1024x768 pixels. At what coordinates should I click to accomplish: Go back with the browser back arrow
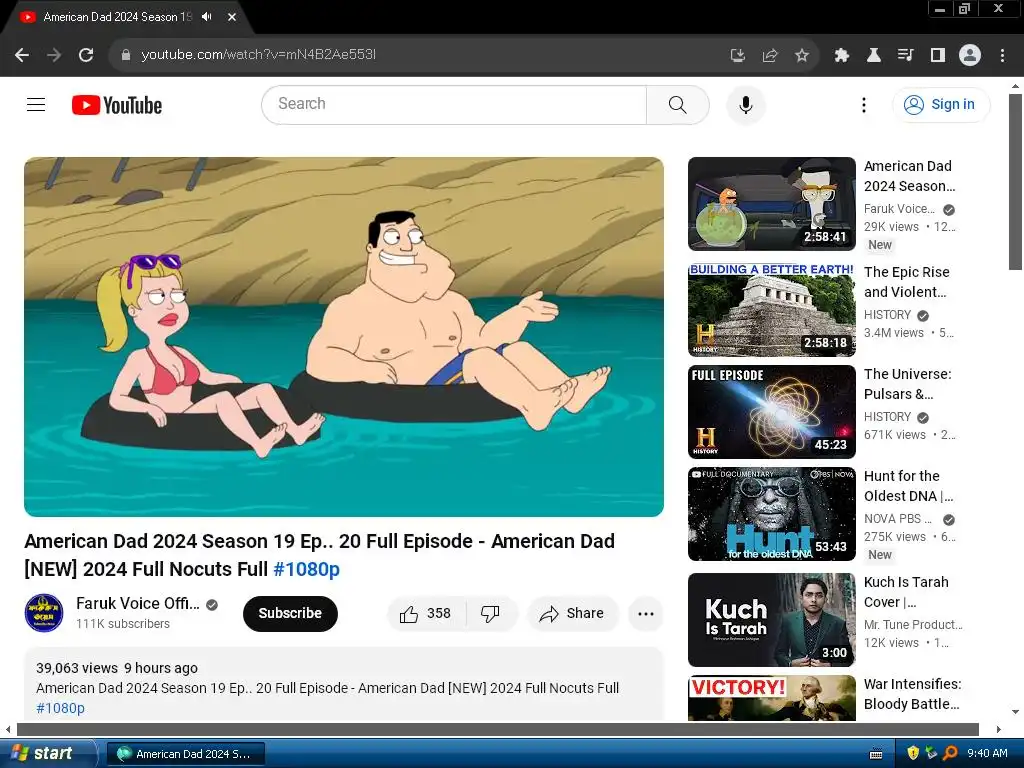[x=22, y=55]
